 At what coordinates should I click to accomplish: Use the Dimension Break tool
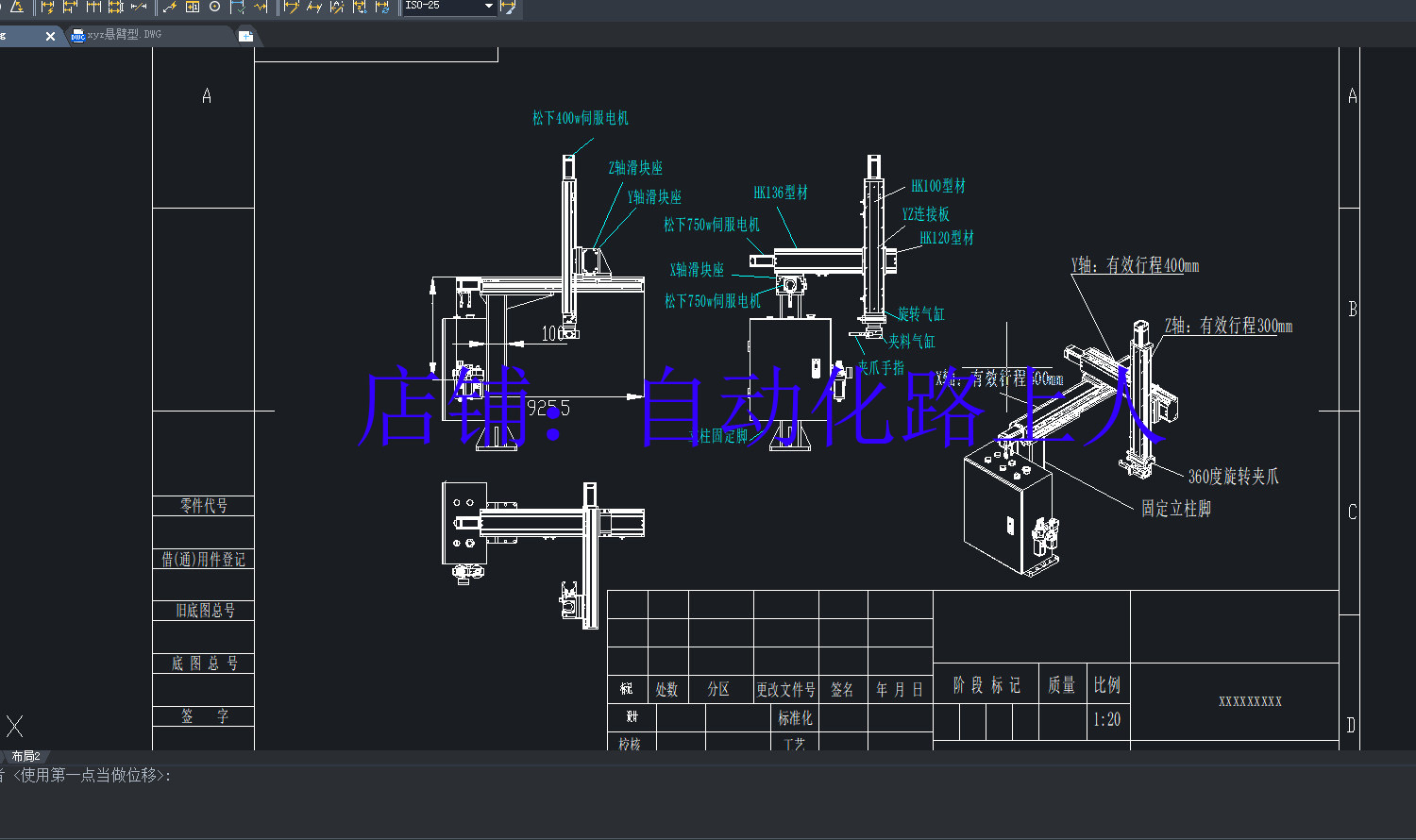pos(139,7)
